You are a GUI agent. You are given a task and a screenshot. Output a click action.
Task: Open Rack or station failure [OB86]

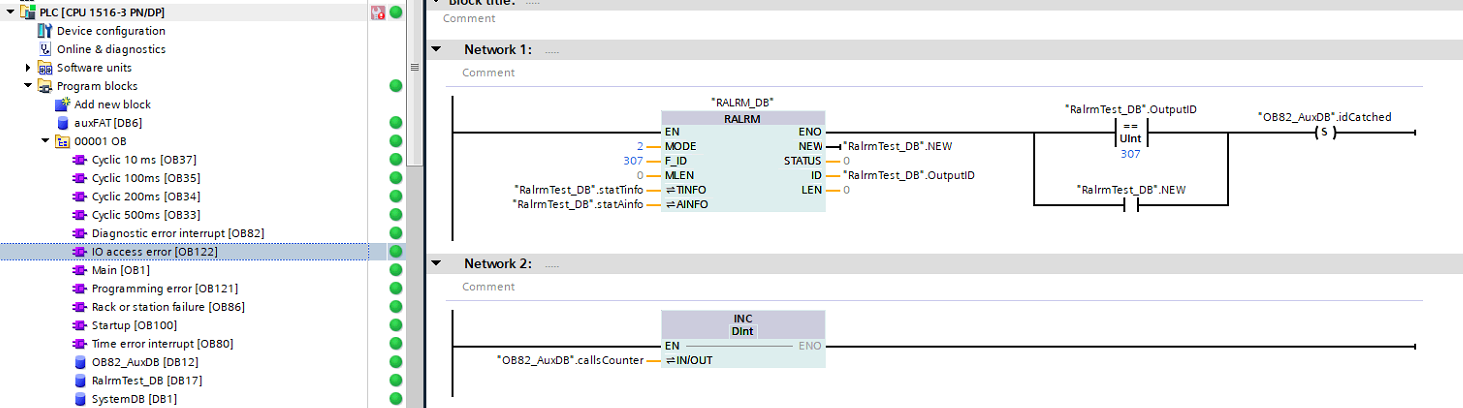coord(167,307)
